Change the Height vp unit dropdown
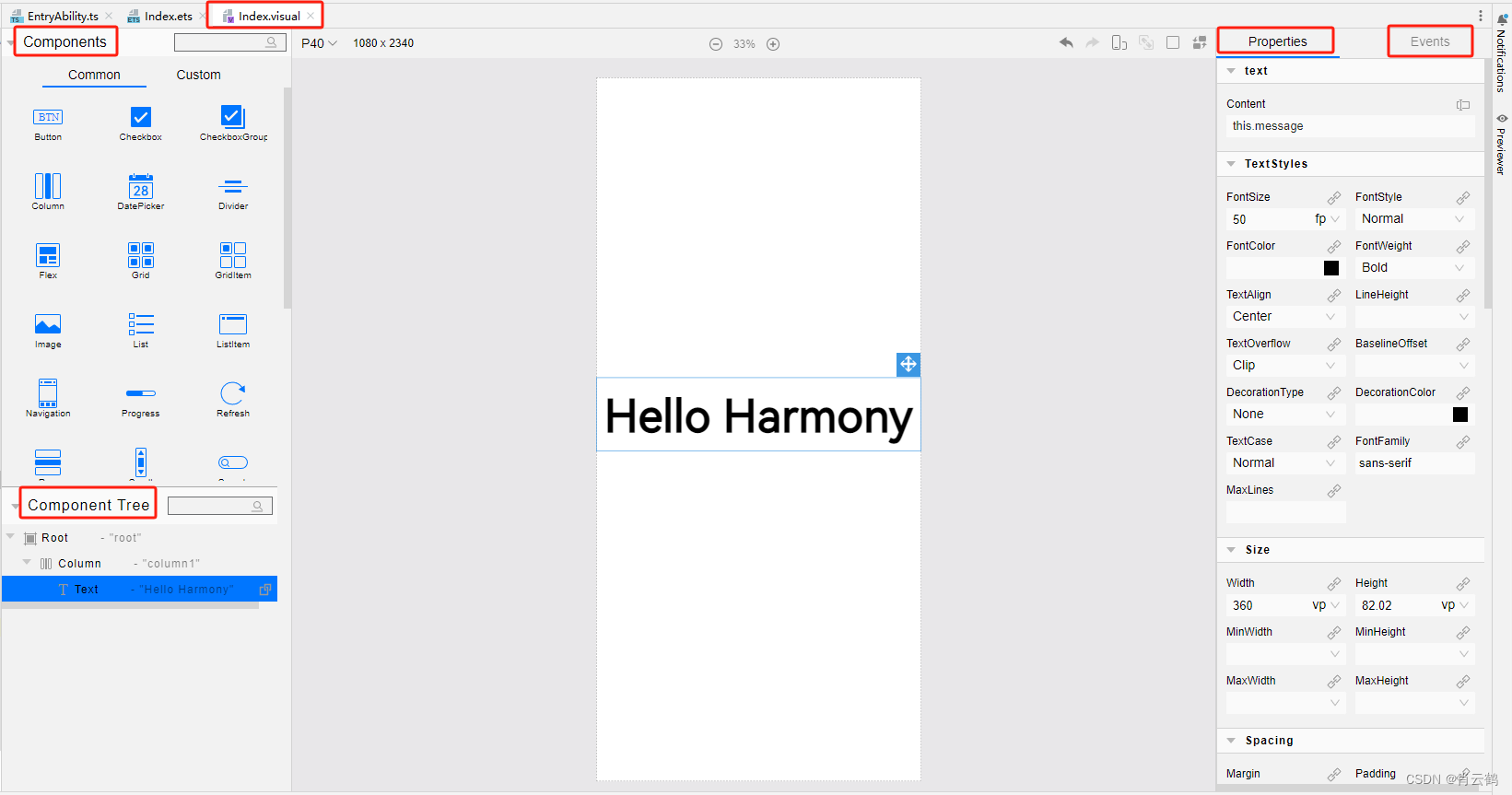The height and width of the screenshot is (795, 1512). tap(1455, 605)
